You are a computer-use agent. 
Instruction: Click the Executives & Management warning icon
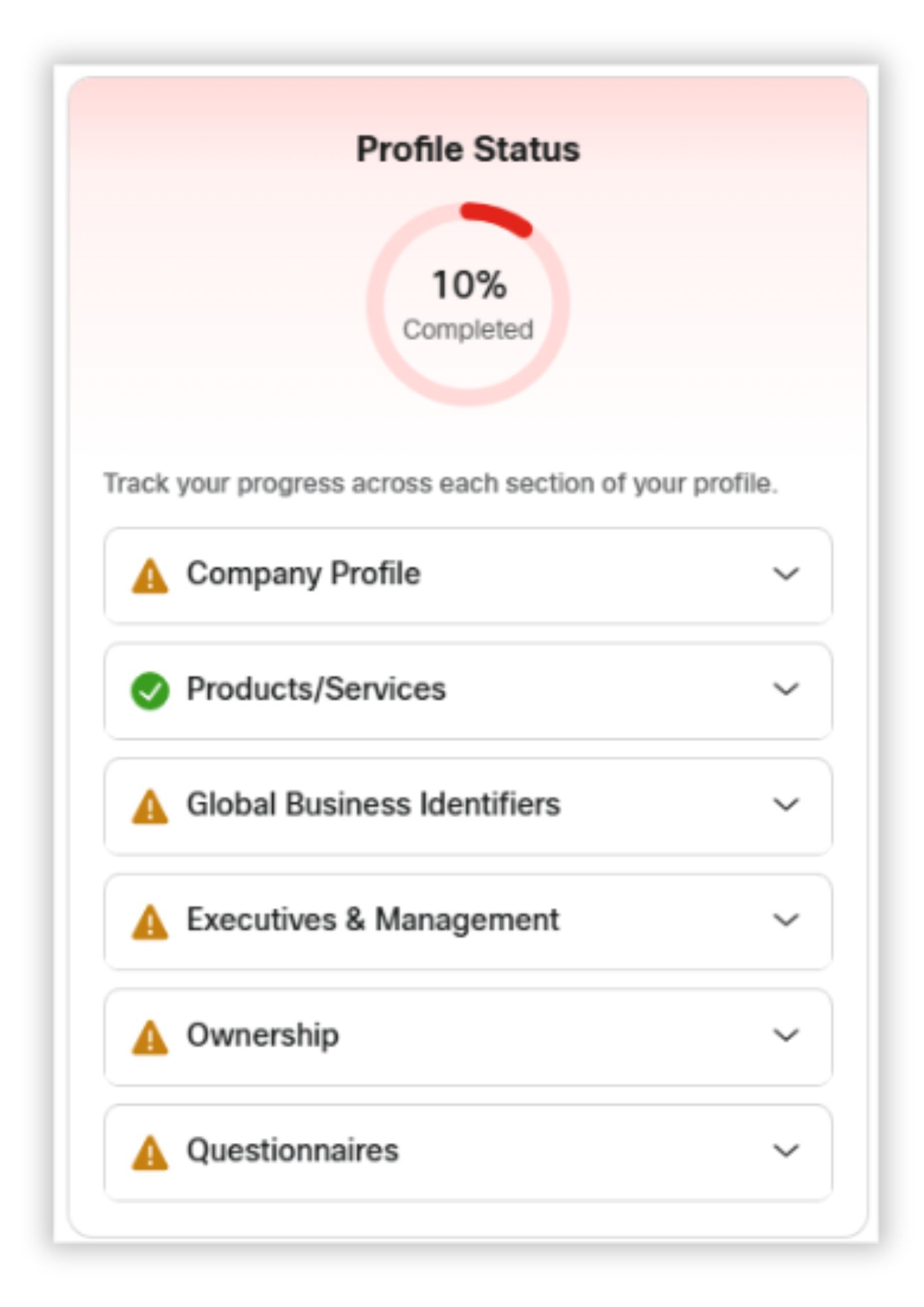pos(150,921)
